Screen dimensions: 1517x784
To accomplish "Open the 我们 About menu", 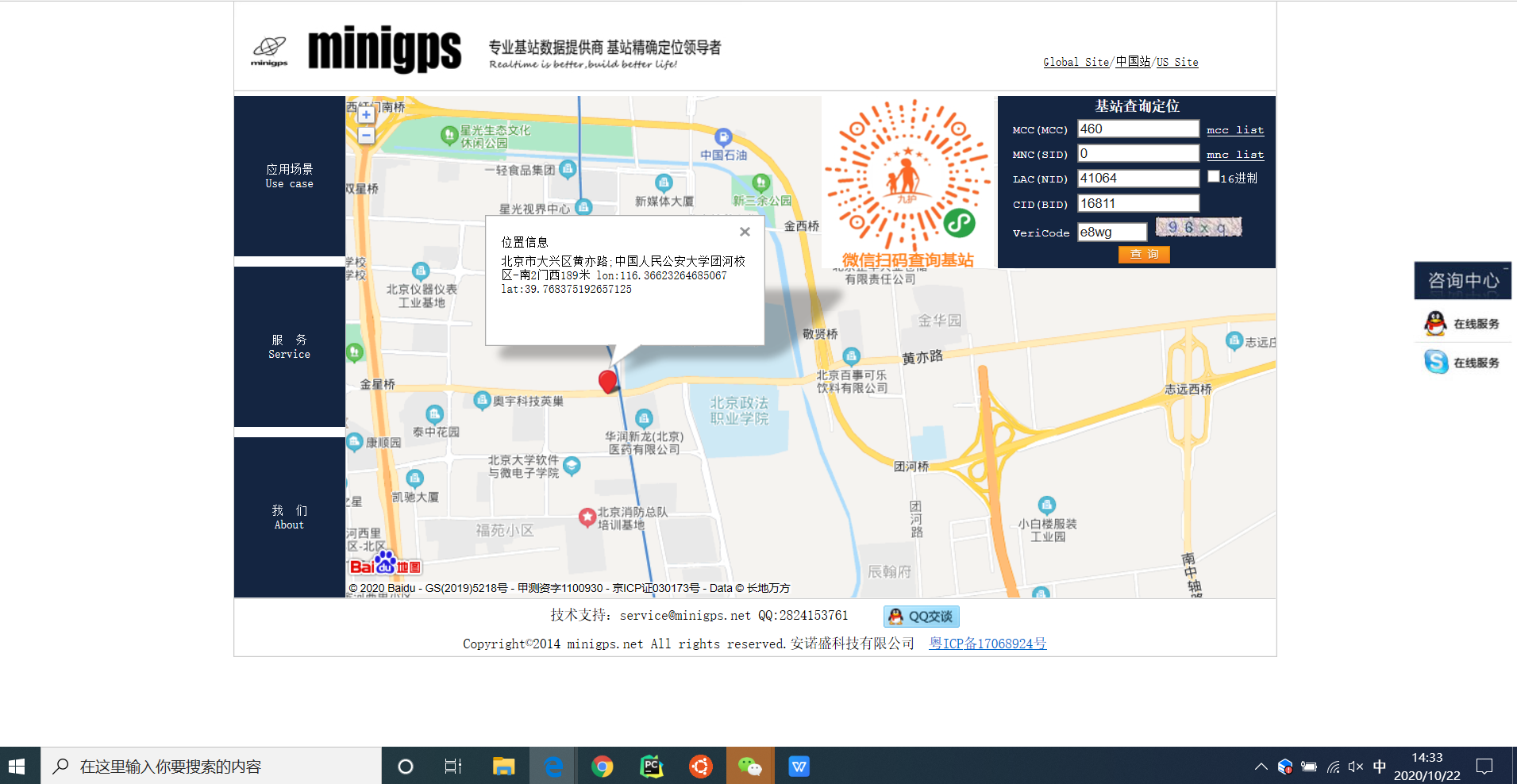I will point(290,517).
